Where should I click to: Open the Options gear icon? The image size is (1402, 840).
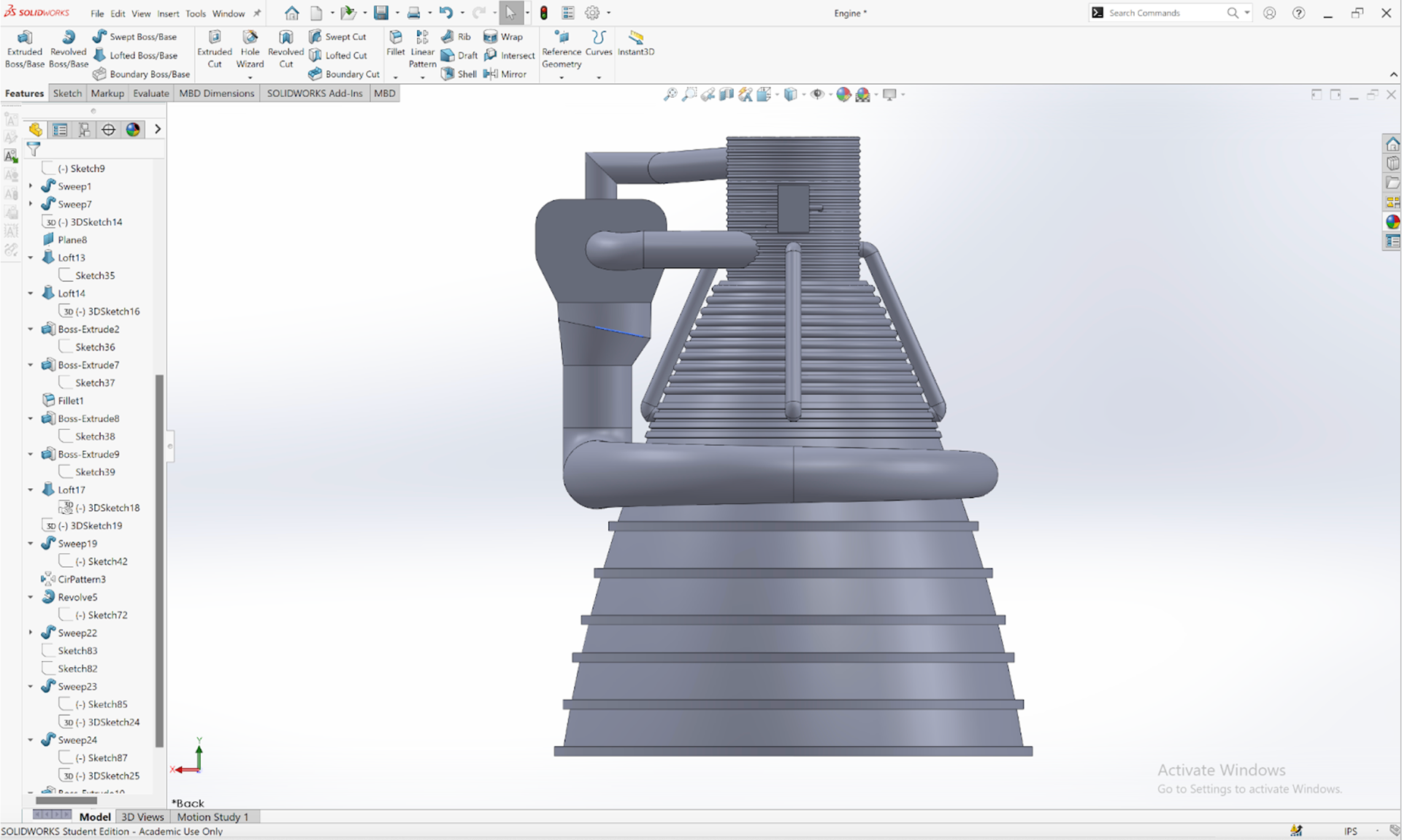pos(592,13)
